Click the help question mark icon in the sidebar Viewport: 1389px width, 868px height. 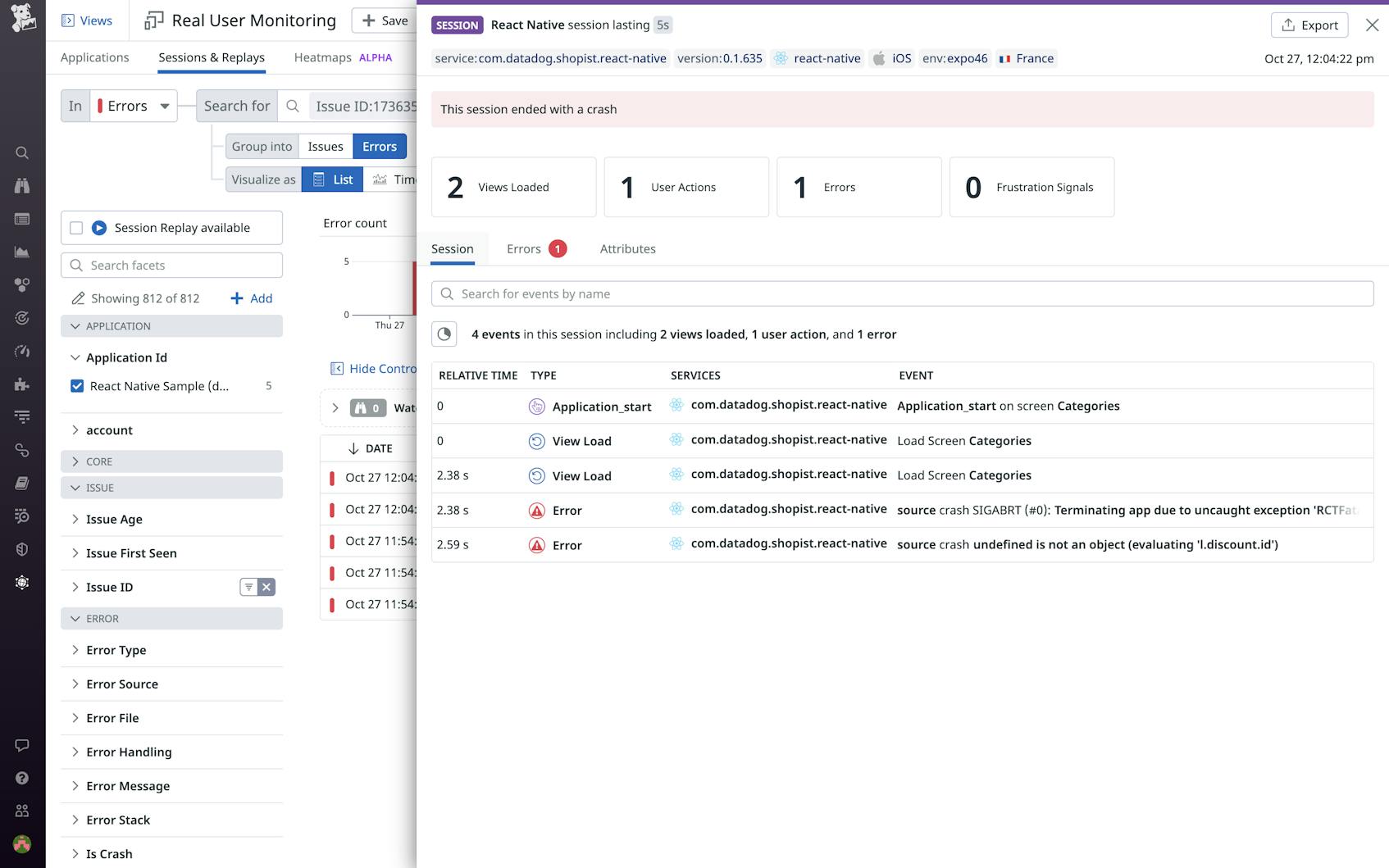tap(22, 778)
